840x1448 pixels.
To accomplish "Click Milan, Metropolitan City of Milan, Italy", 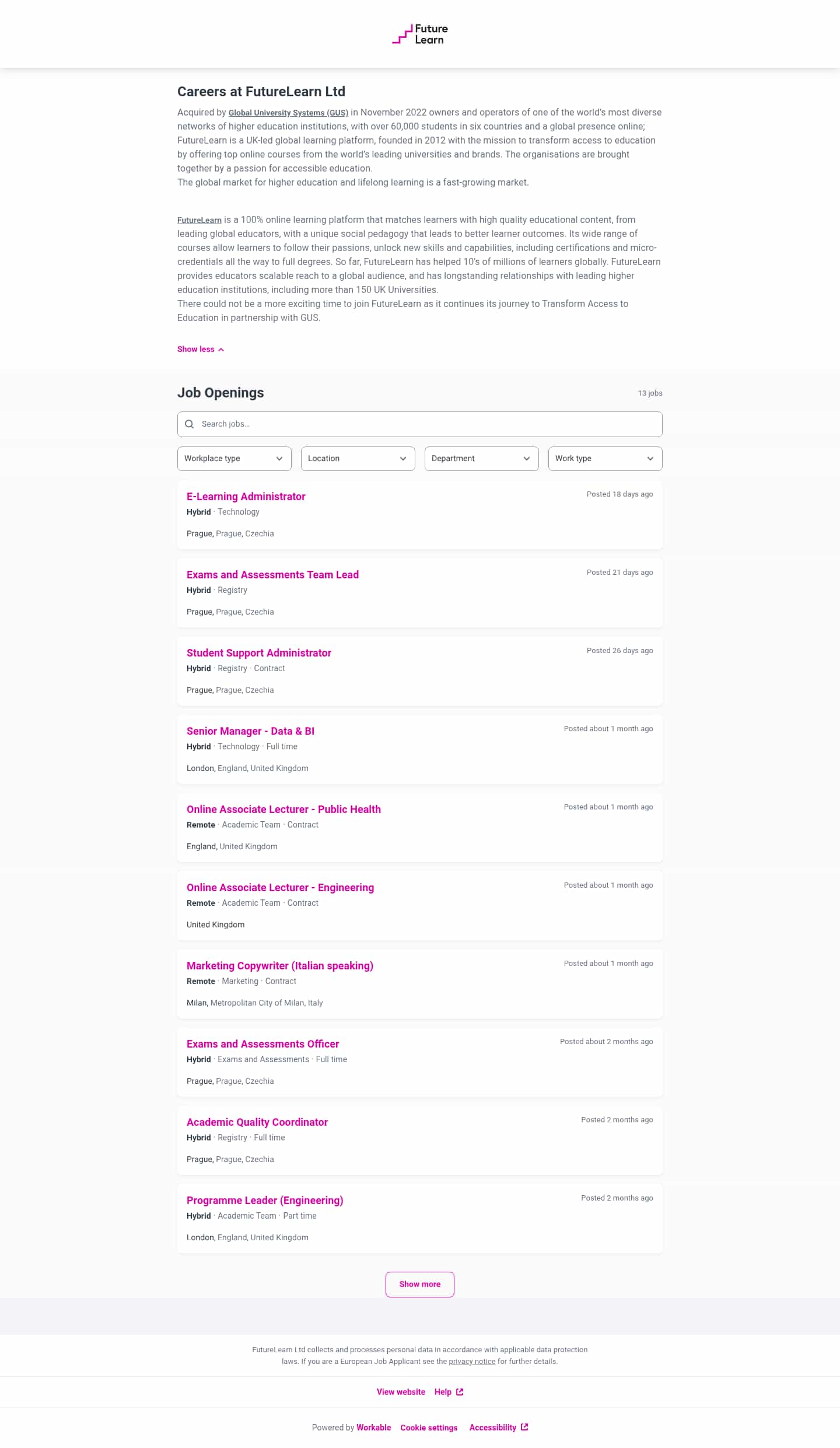I will [x=254, y=1003].
